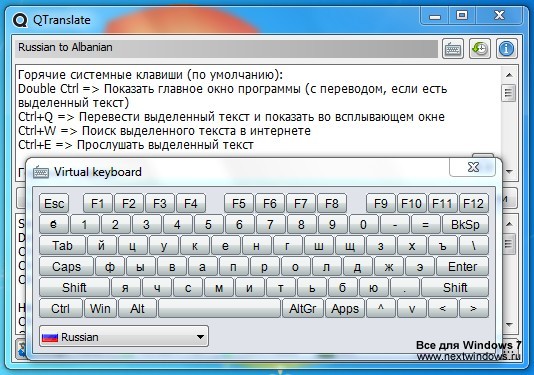This screenshot has height=375, width=534.
Task: Click the ё key left of 1
Action: tap(53, 224)
